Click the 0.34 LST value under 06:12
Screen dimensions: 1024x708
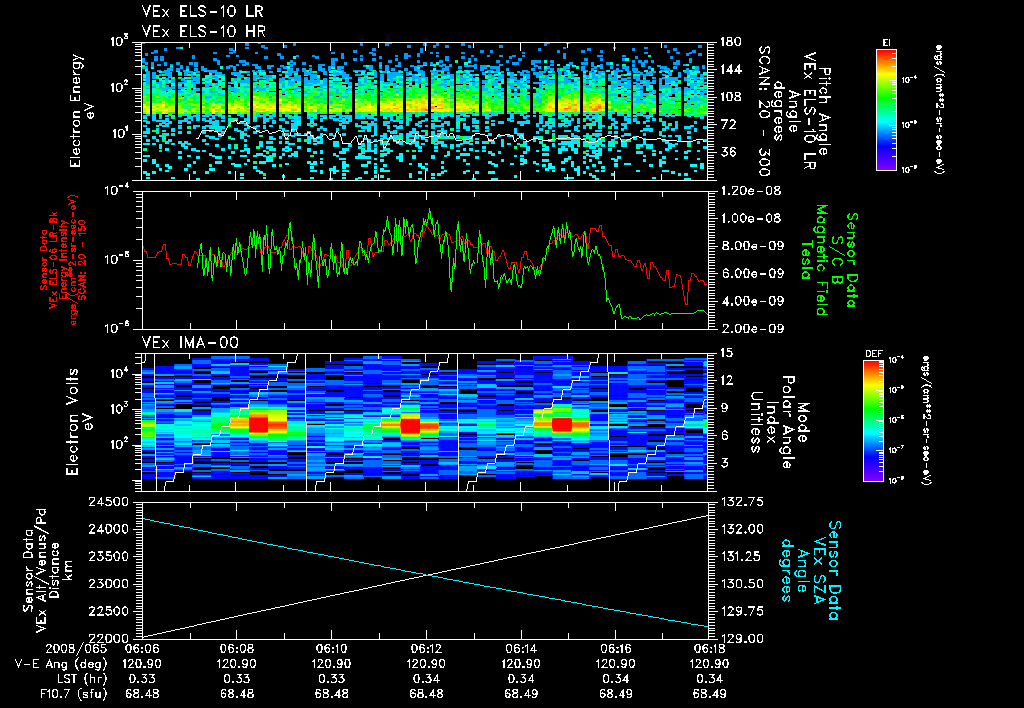426,679
